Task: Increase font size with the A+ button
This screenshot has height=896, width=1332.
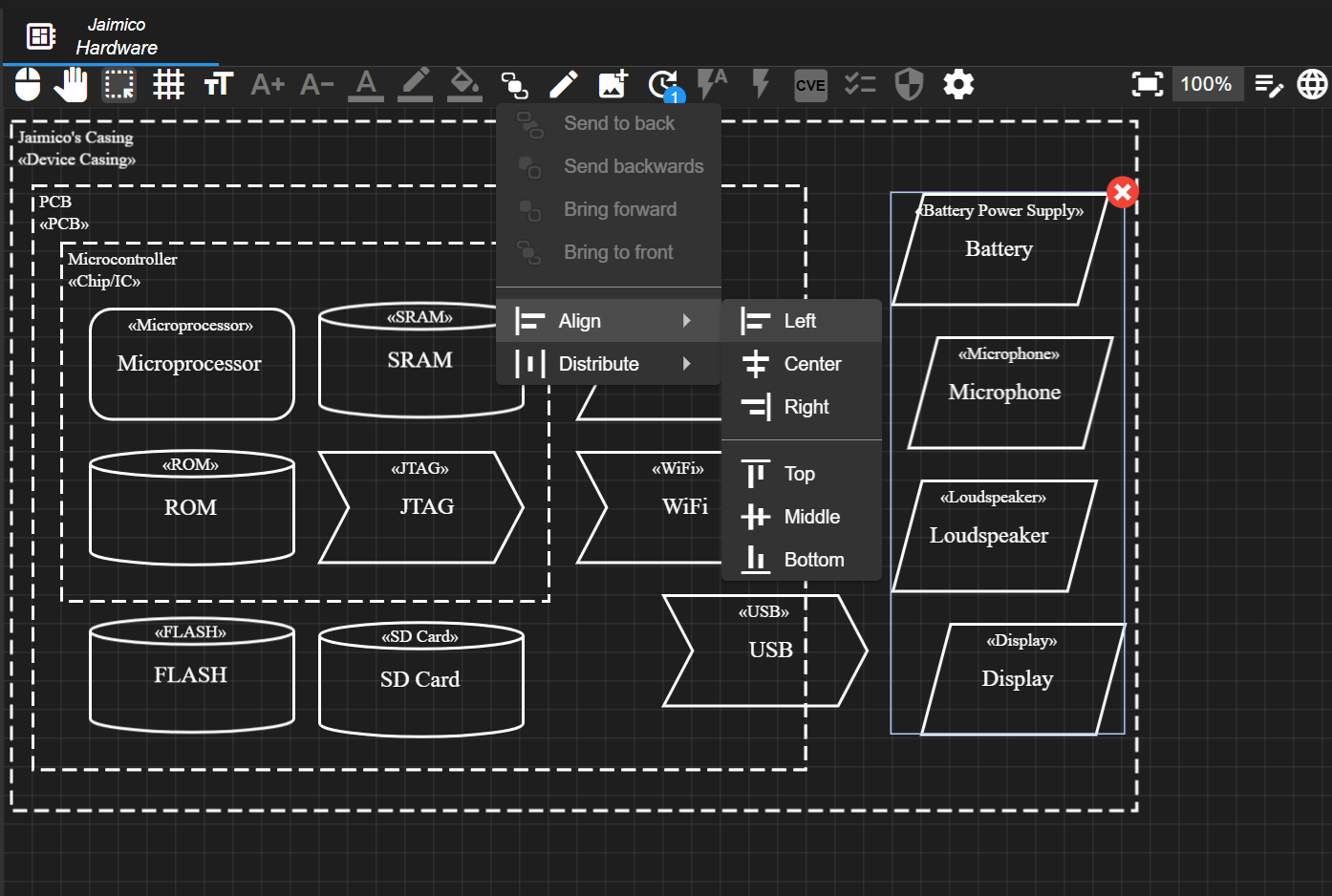Action: pos(267,84)
